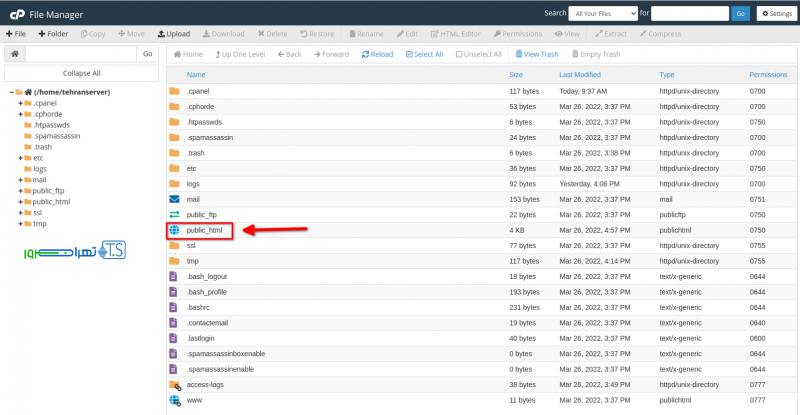Click + Folder in the toolbar

point(53,33)
